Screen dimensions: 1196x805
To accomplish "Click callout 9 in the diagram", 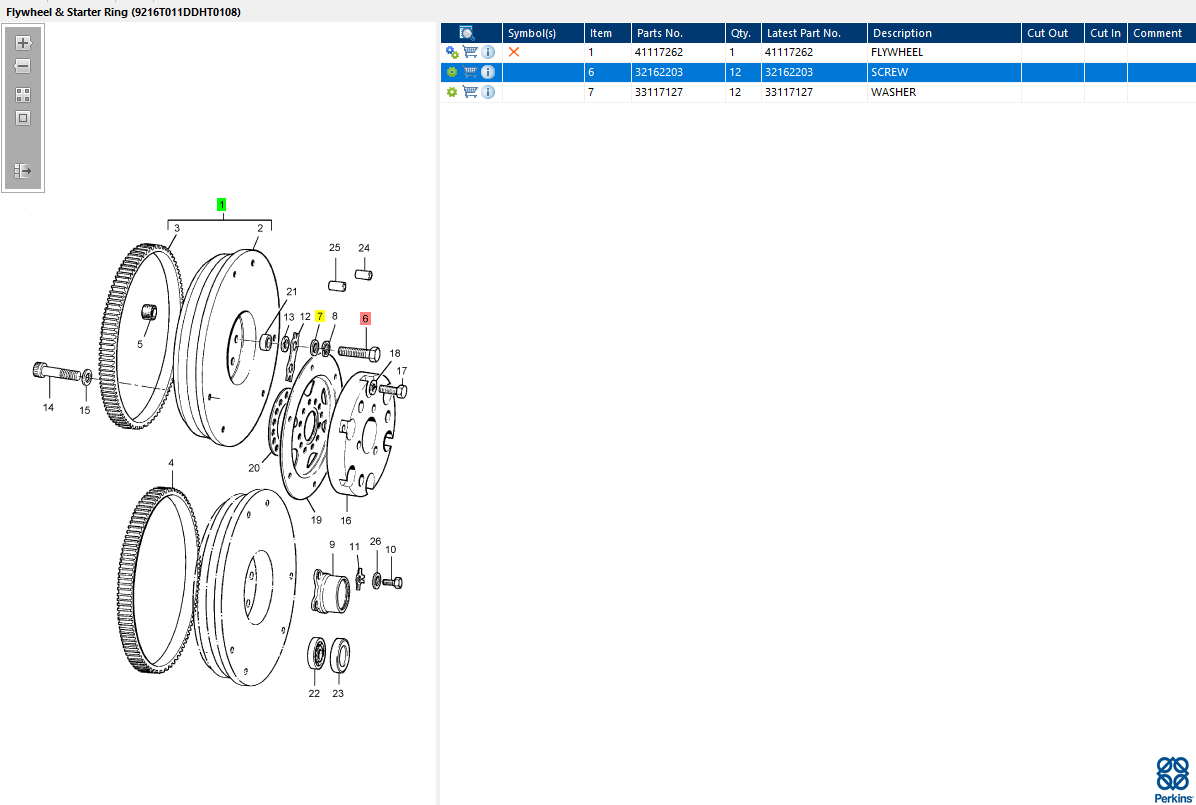I will pyautogui.click(x=332, y=545).
